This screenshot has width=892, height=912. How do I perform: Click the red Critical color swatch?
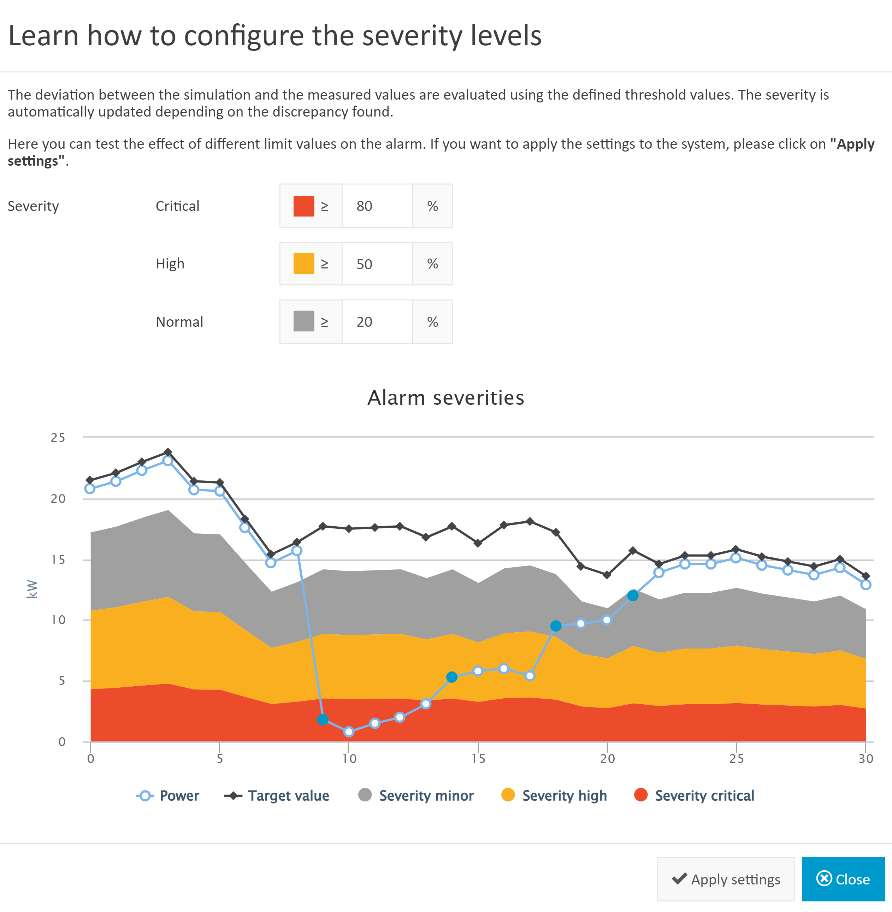pyautogui.click(x=304, y=206)
